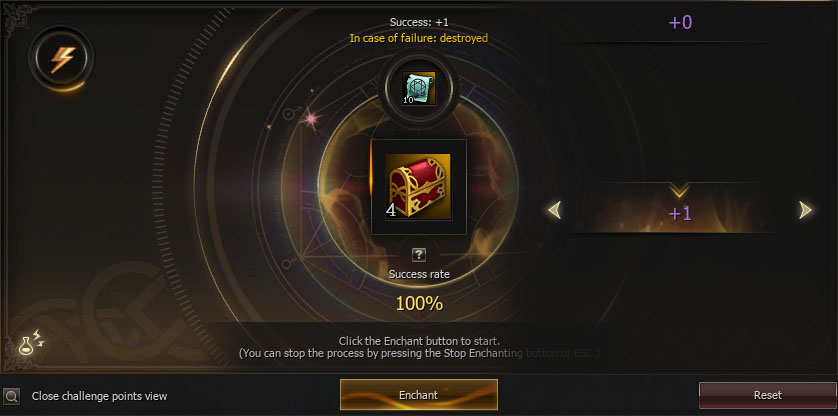Click the red treasure chest item slot
Image resolution: width=838 pixels, height=416 pixels.
pos(418,186)
